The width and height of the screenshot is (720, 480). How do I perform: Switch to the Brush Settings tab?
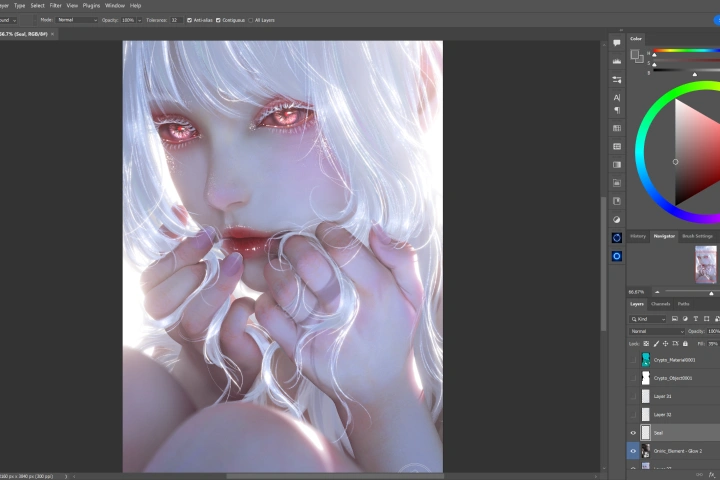(x=697, y=236)
